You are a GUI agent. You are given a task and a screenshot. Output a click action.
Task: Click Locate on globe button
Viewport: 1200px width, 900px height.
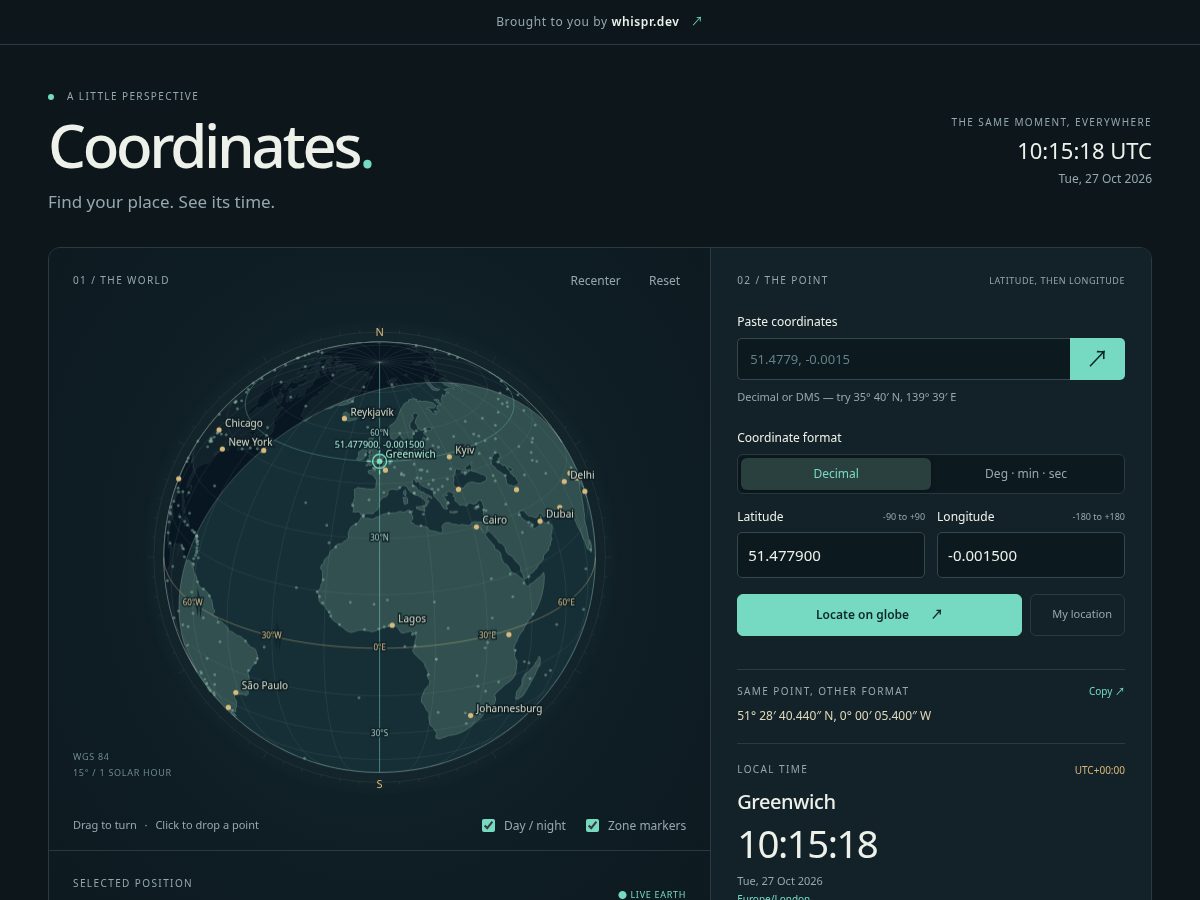(x=879, y=615)
